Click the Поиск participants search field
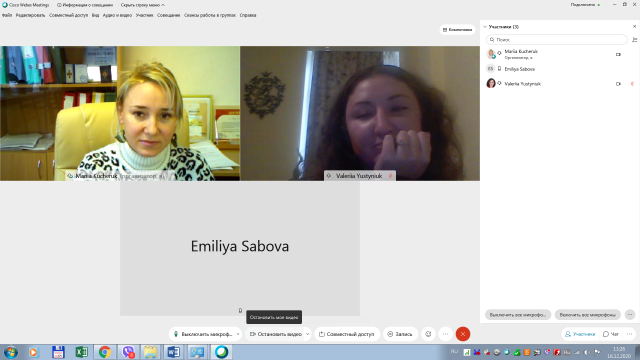This screenshot has height=360, width=640. click(x=557, y=40)
